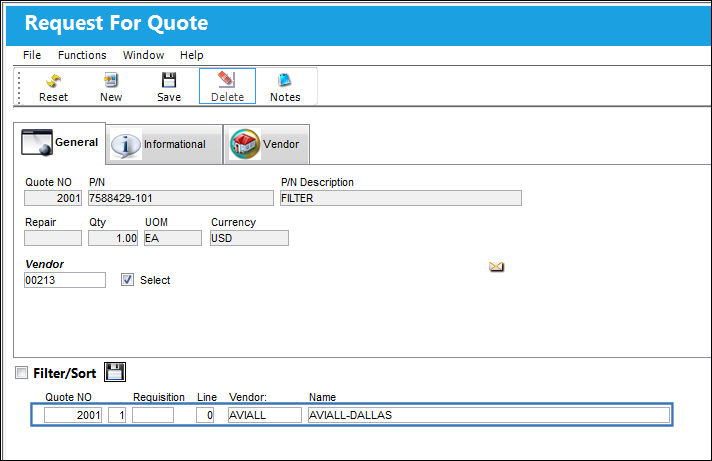Click the Requisition column header
712x461 pixels.
coord(159,397)
